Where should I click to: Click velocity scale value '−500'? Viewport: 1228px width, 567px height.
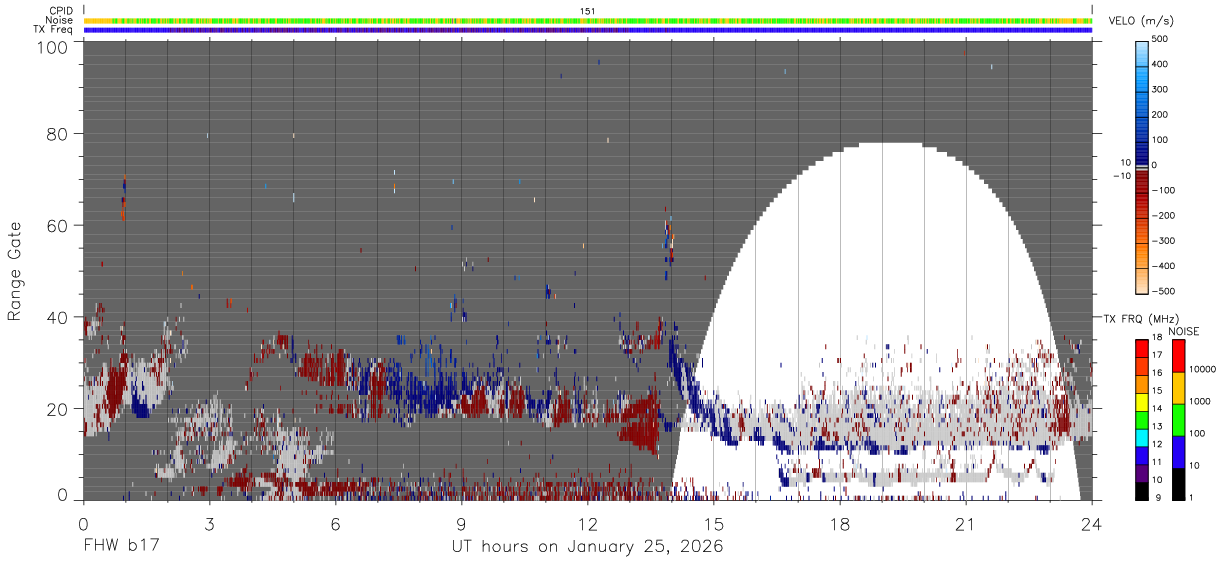pos(1162,292)
